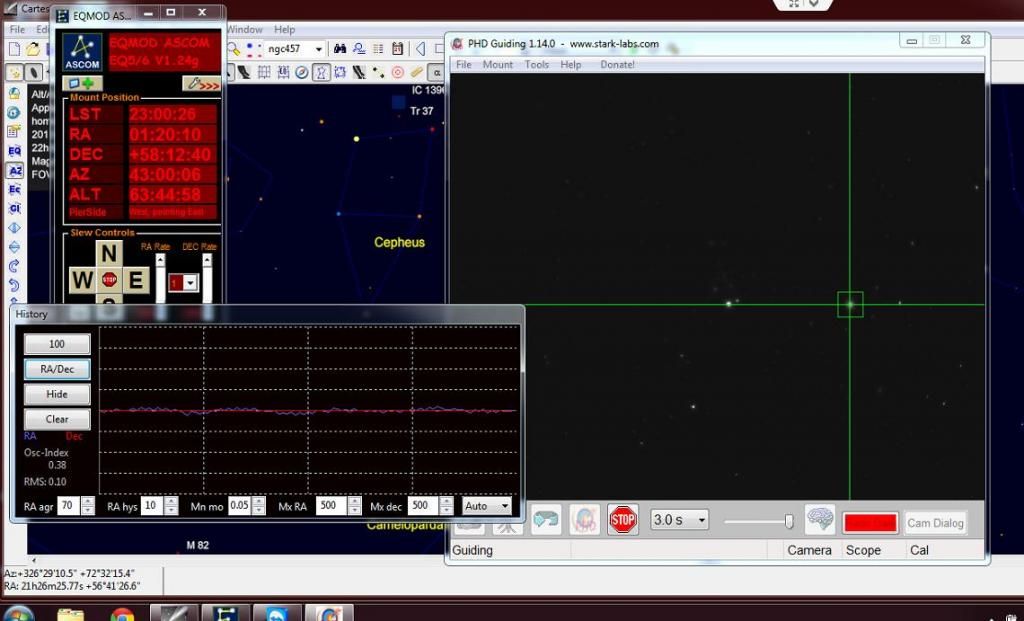The image size is (1024, 621).
Task: Click the PHD guide target icon
Action: click(584, 520)
